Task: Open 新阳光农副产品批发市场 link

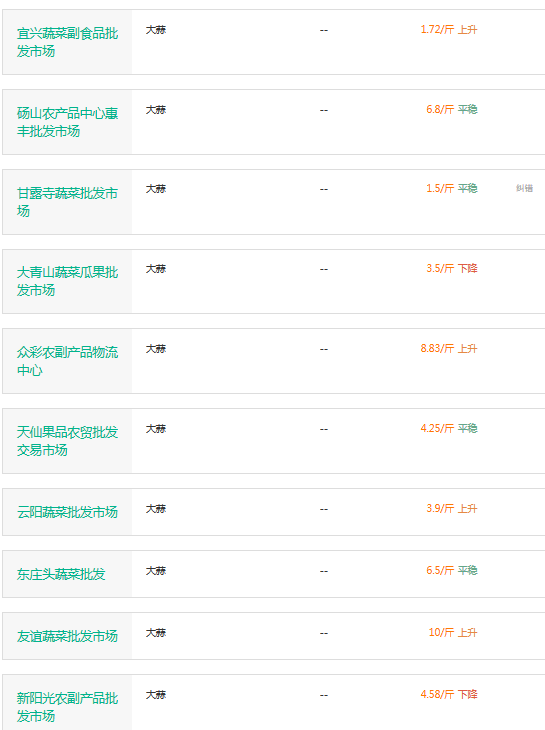Action: click(x=67, y=707)
